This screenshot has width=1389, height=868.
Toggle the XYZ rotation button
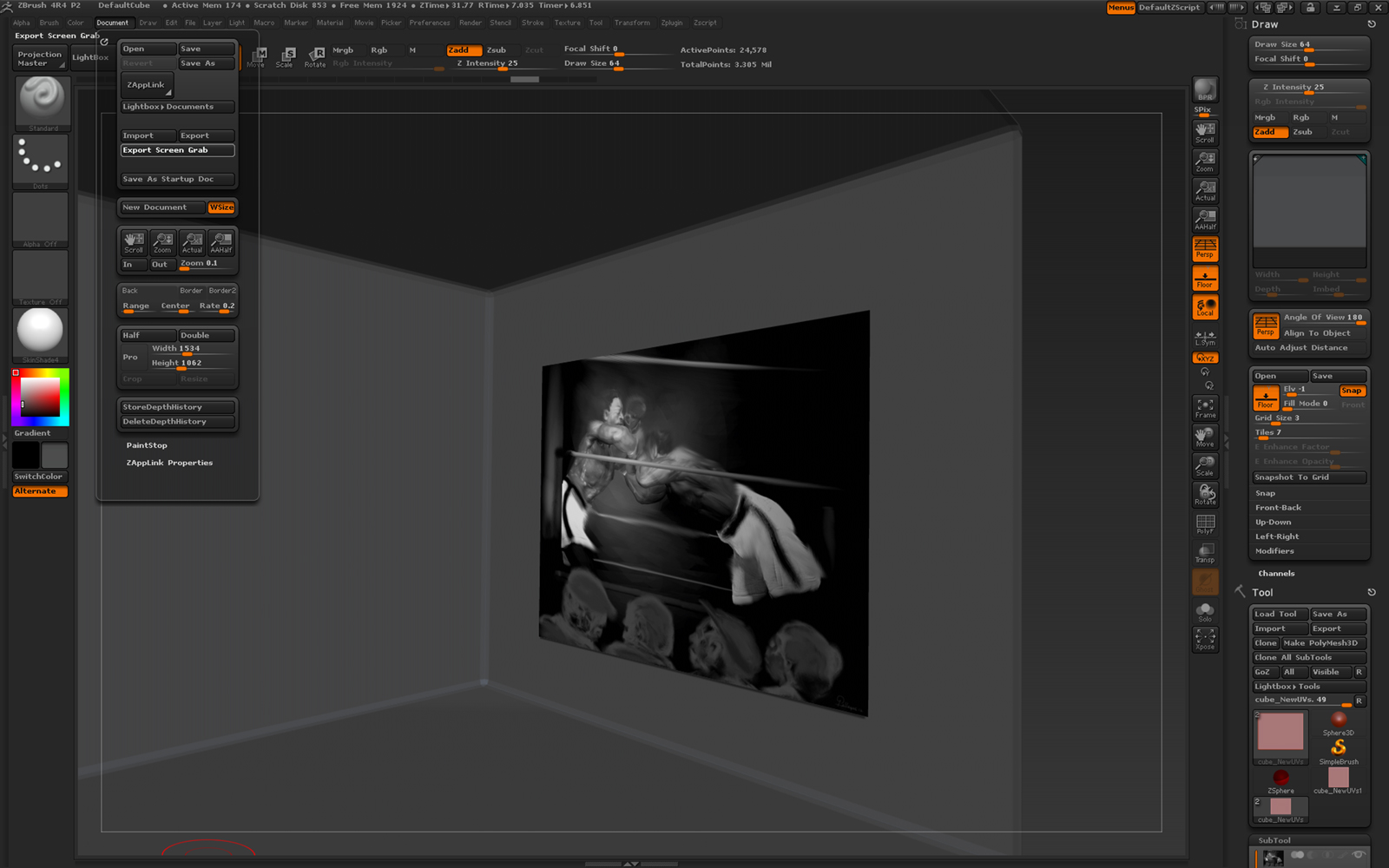click(x=1205, y=358)
